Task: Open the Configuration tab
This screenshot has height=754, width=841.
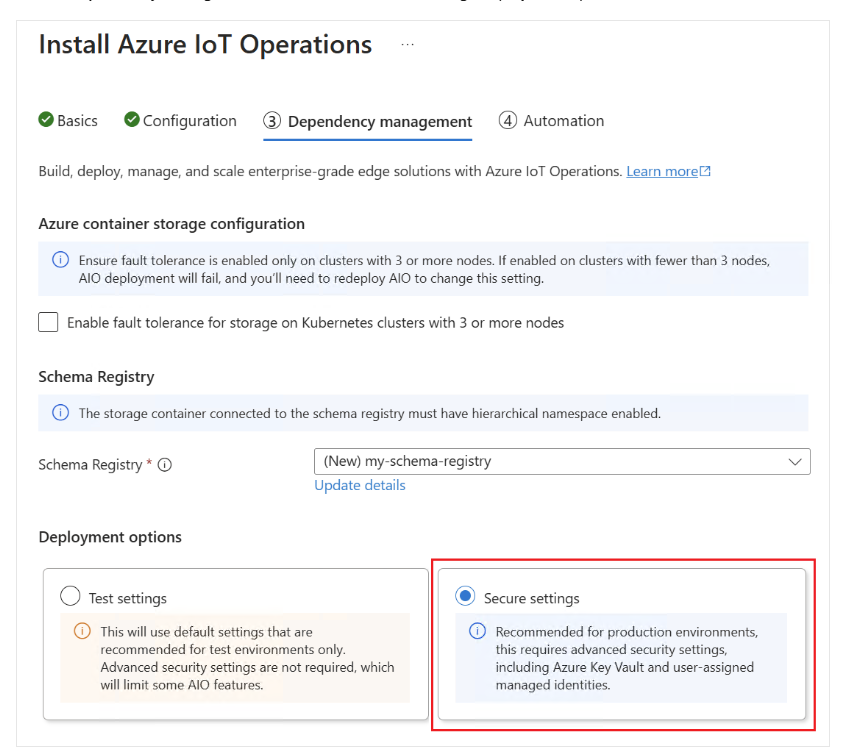Action: (189, 121)
